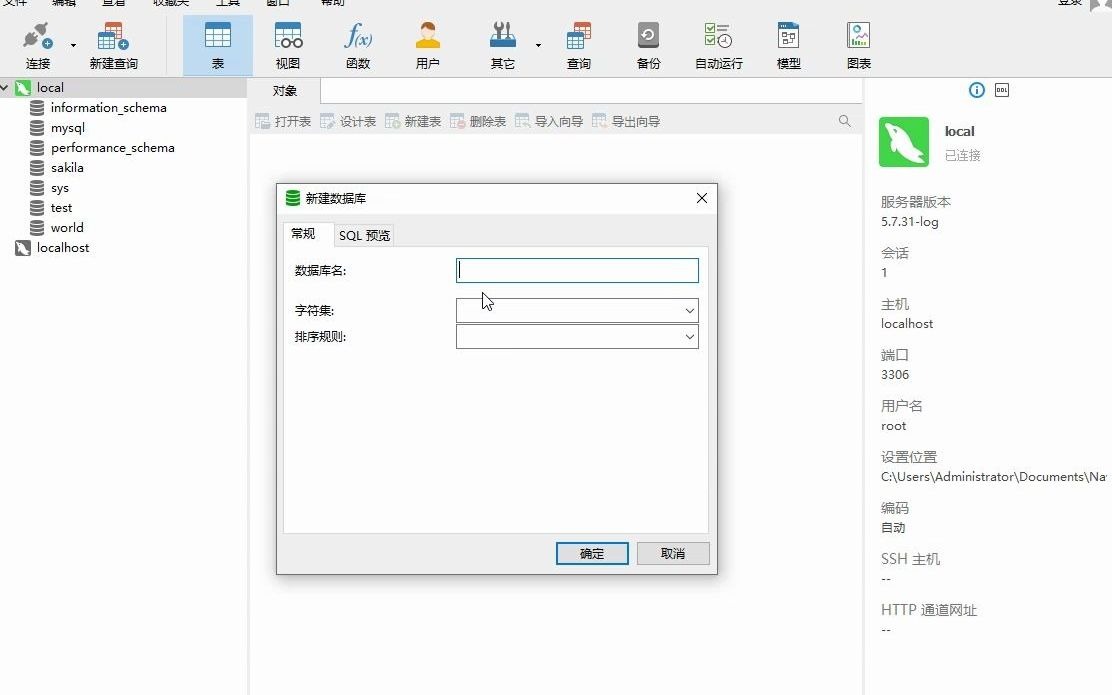The height and width of the screenshot is (695, 1112).
Task: Select the test database
Action: [x=61, y=208]
